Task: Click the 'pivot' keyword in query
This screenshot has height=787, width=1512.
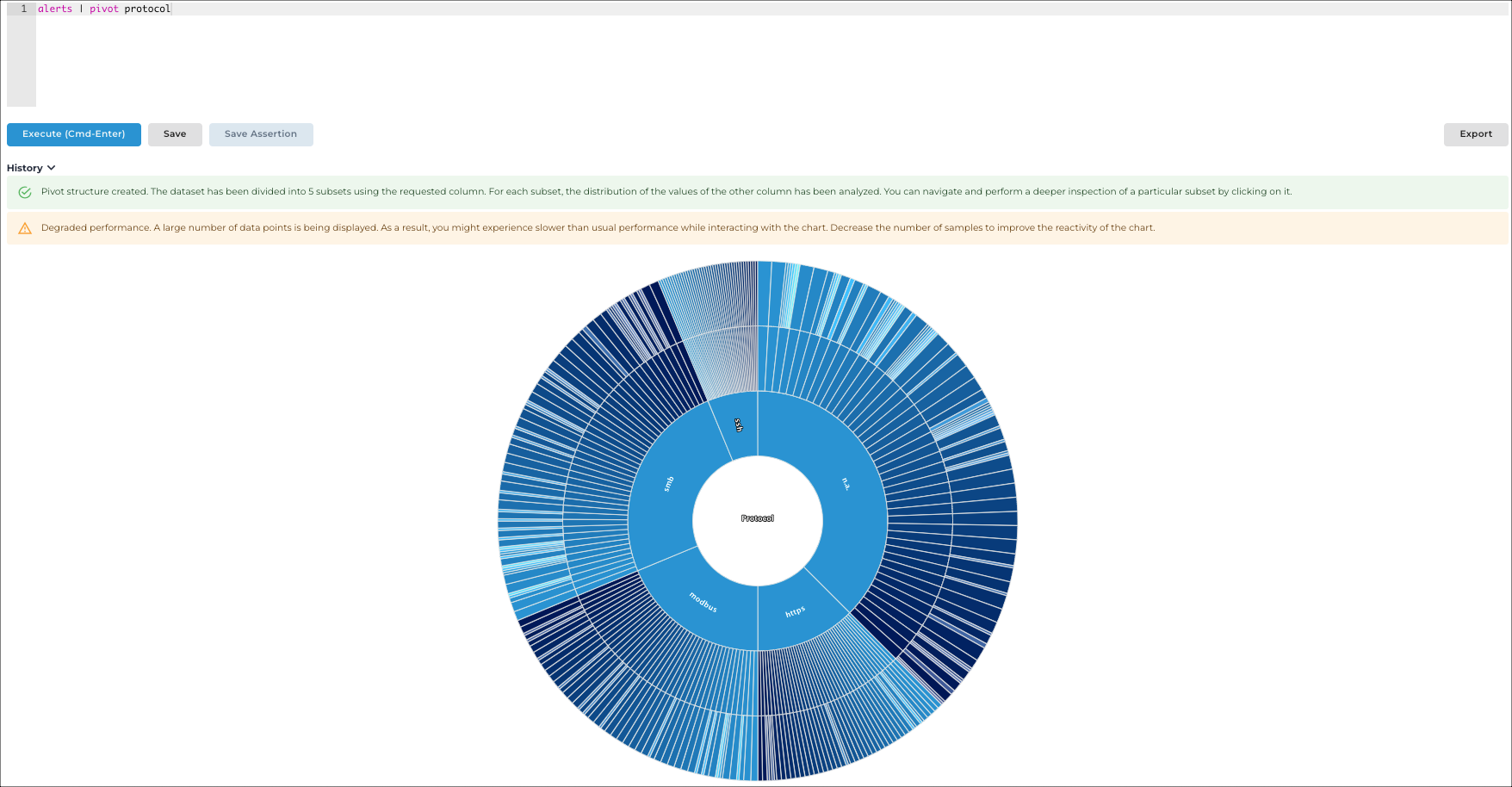Action: coord(104,9)
